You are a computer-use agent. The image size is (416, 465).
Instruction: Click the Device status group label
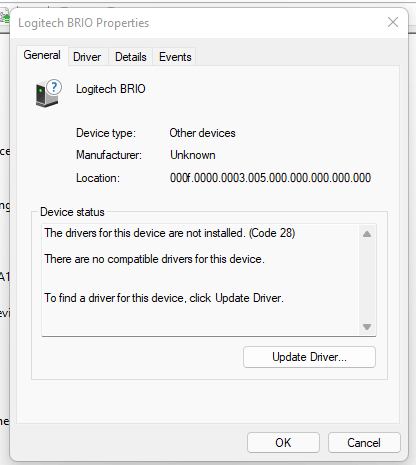(x=72, y=212)
